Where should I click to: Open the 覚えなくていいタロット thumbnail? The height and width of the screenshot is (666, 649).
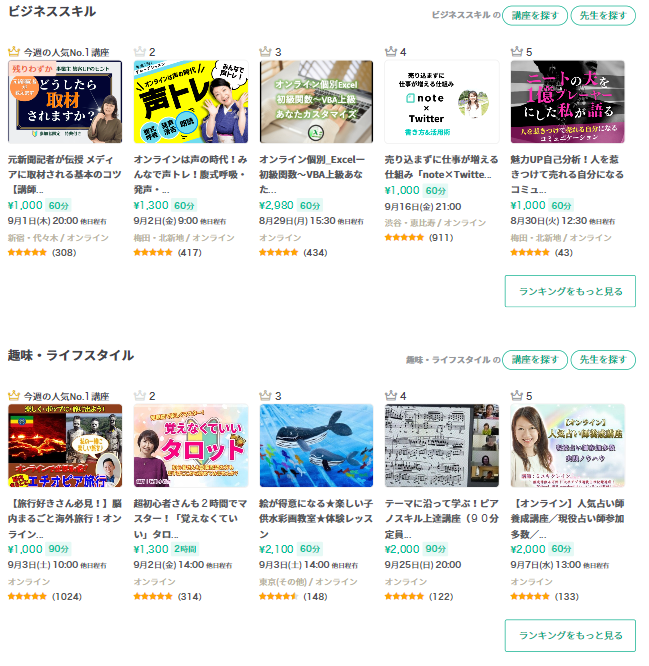191,446
